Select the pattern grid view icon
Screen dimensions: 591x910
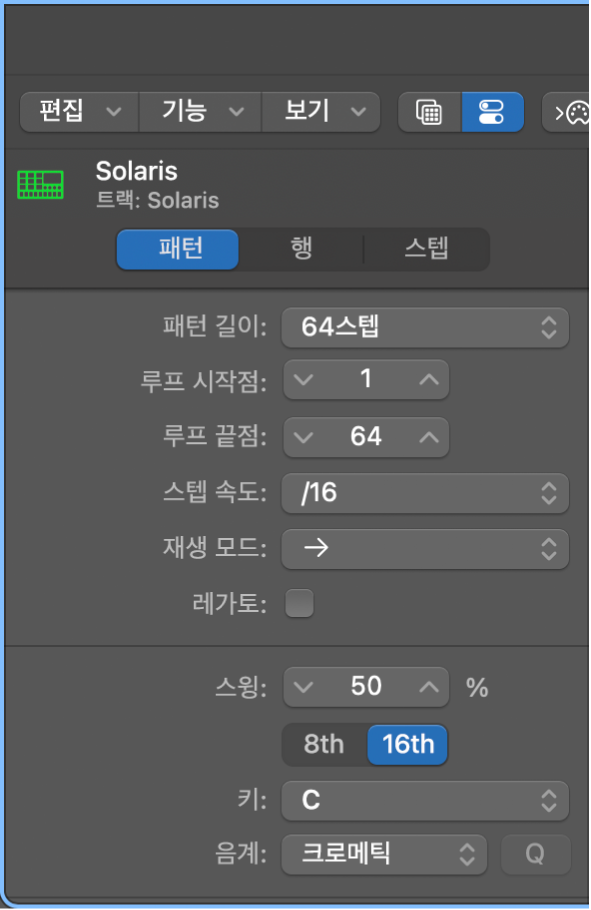pyautogui.click(x=429, y=111)
